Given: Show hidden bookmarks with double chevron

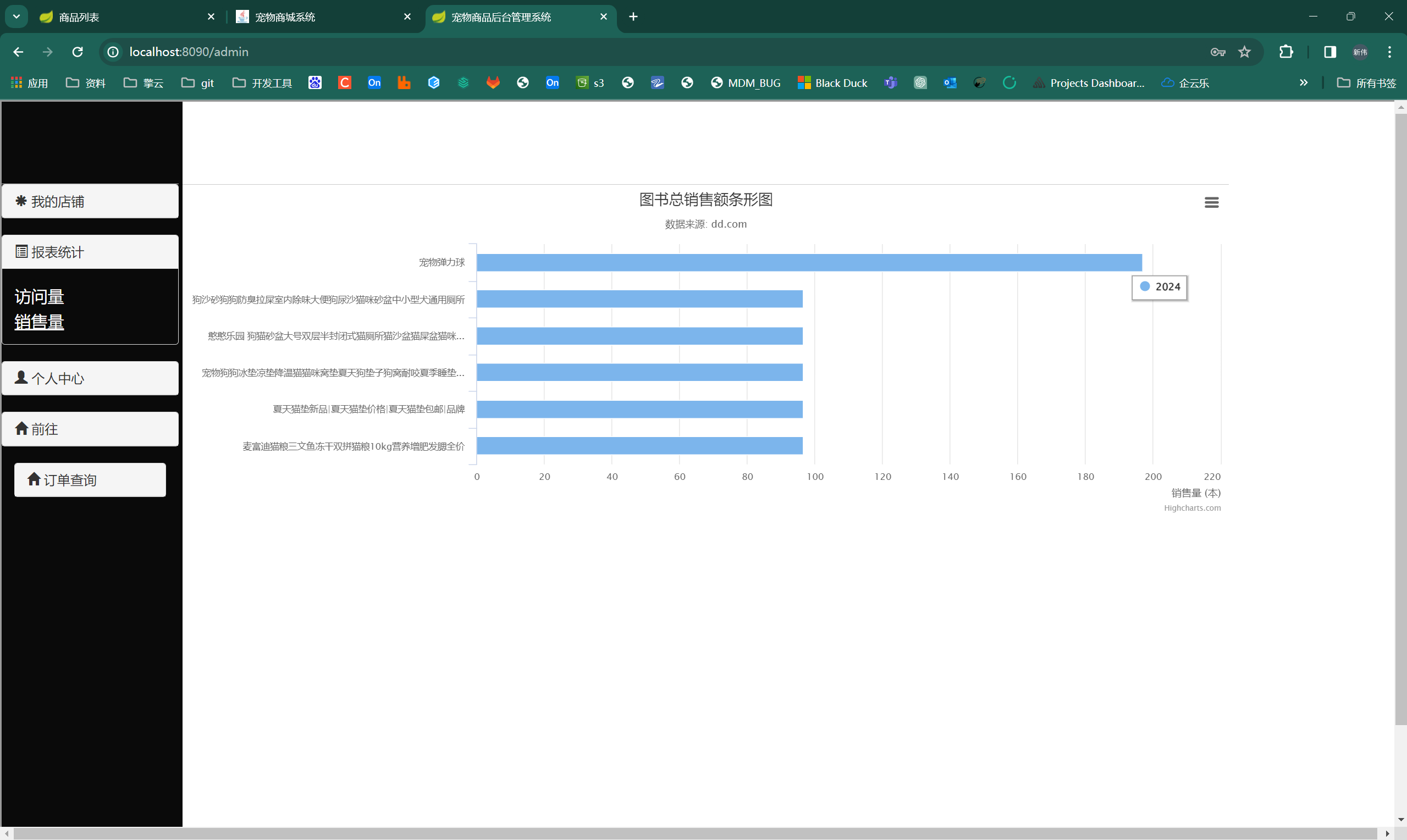Looking at the screenshot, I should (1304, 82).
